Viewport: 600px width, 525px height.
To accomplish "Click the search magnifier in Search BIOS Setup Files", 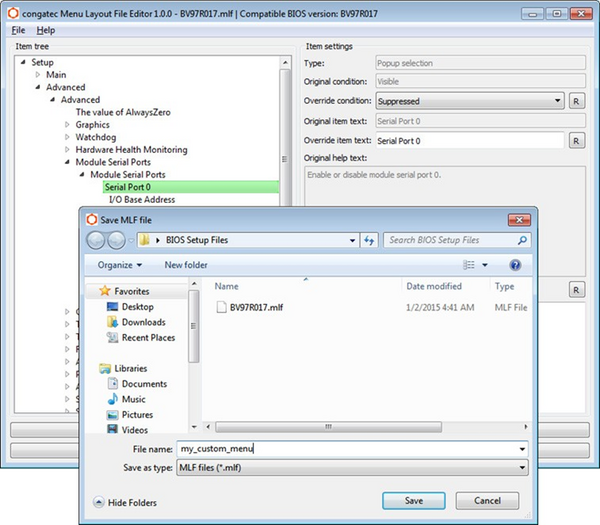I will pyautogui.click(x=522, y=240).
